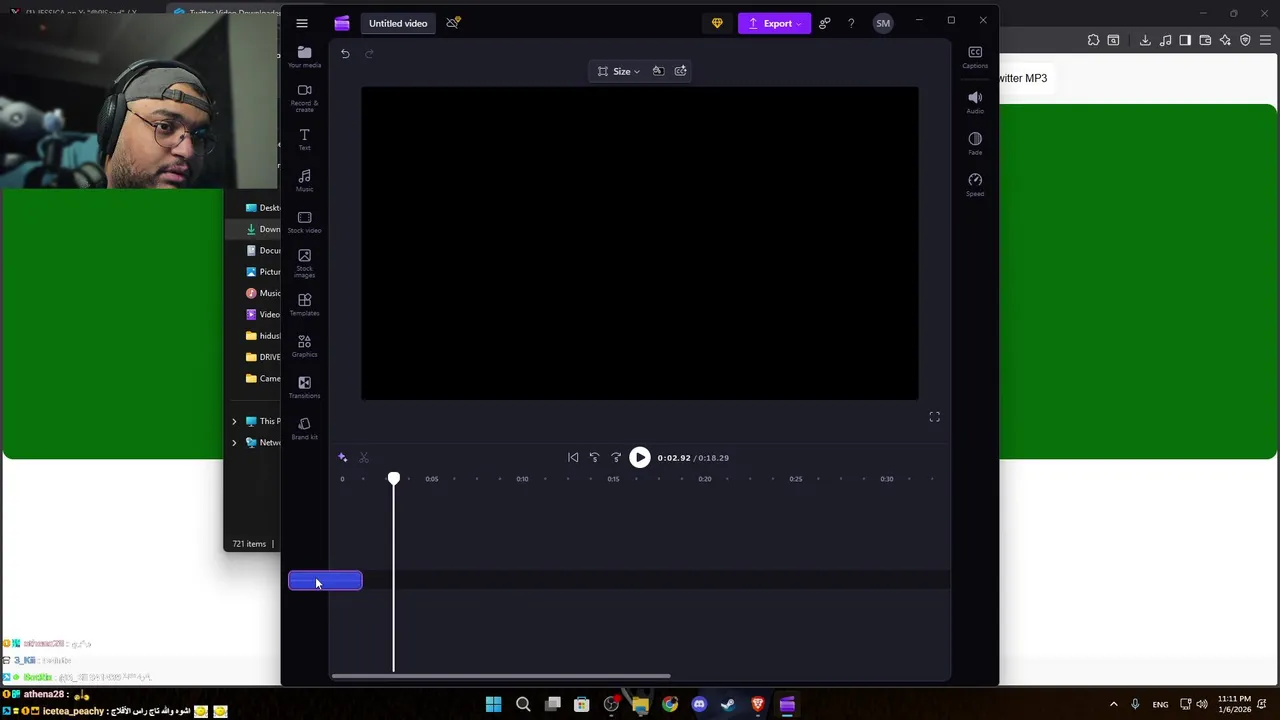Image resolution: width=1280 pixels, height=720 pixels.
Task: Open the Graphics panel
Action: click(x=305, y=346)
